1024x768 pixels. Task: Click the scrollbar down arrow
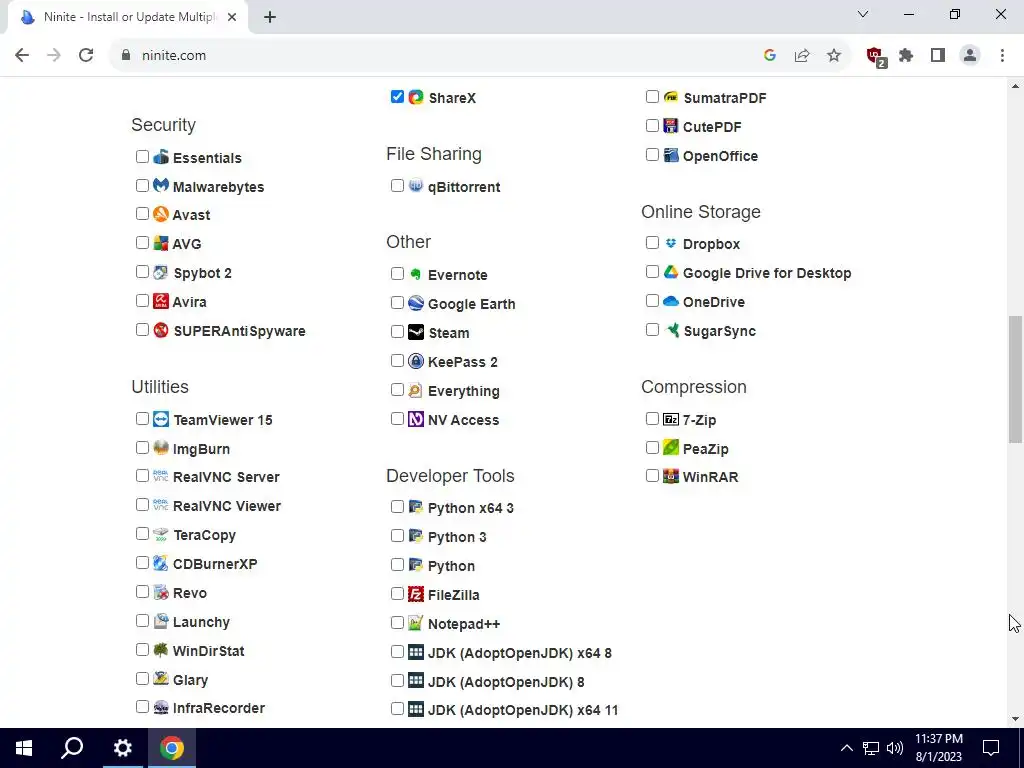click(1016, 719)
